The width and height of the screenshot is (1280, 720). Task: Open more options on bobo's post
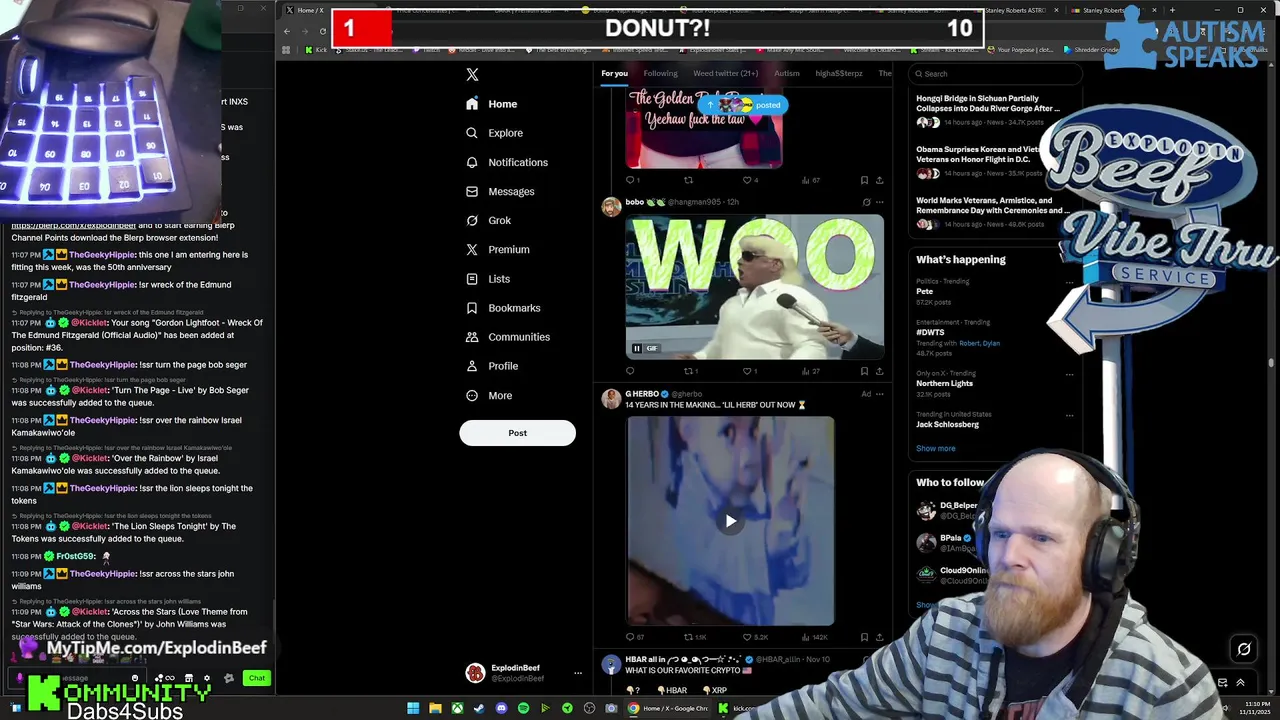(x=880, y=202)
